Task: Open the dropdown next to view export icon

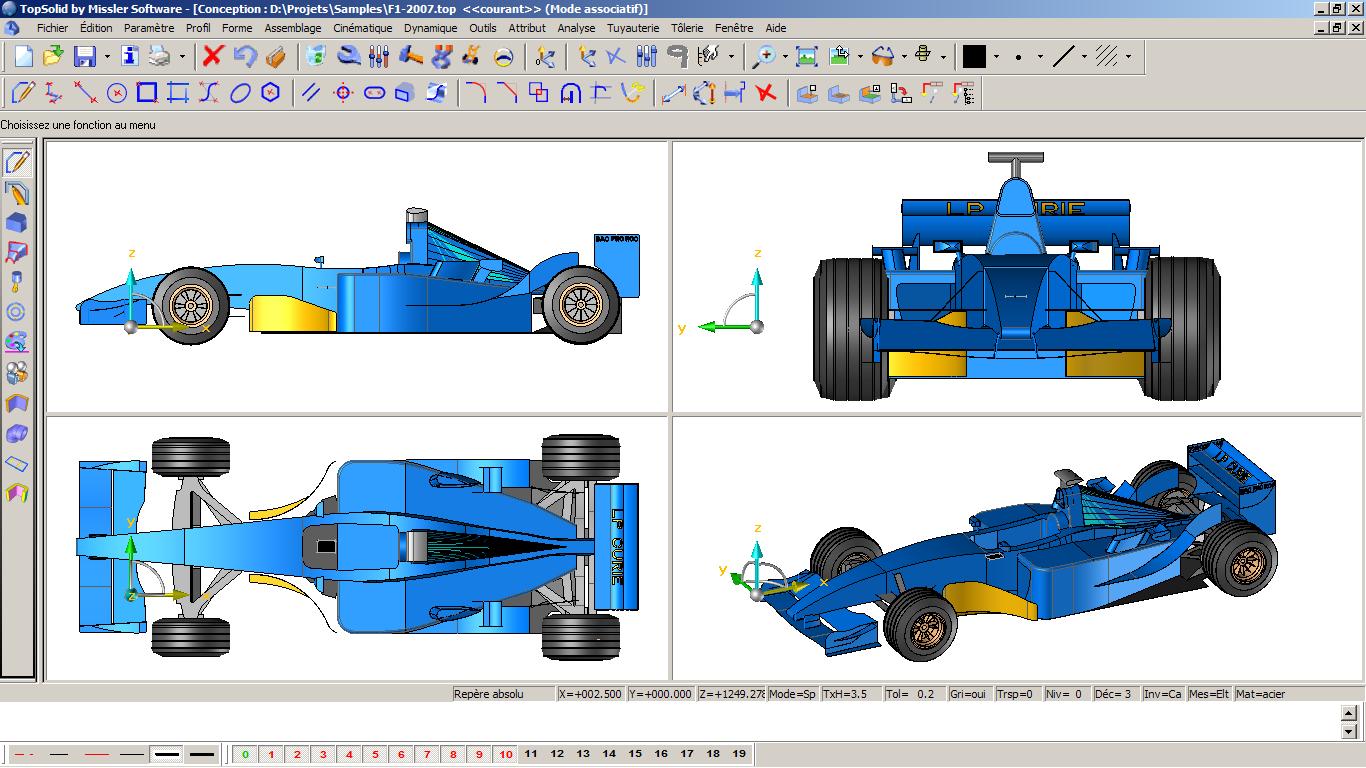Action: pos(860,57)
